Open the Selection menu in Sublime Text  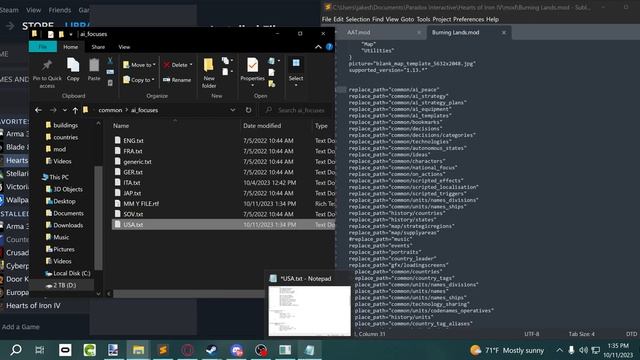tap(358, 19)
